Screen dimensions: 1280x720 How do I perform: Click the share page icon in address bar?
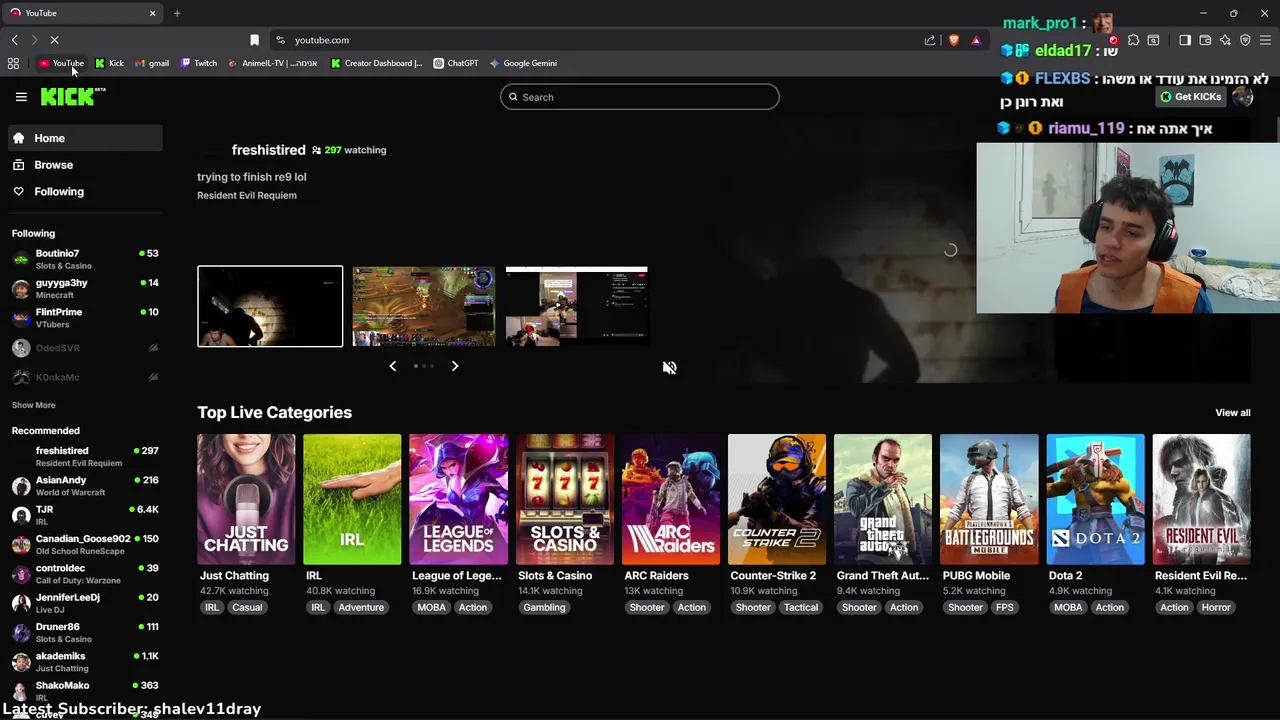(x=929, y=40)
